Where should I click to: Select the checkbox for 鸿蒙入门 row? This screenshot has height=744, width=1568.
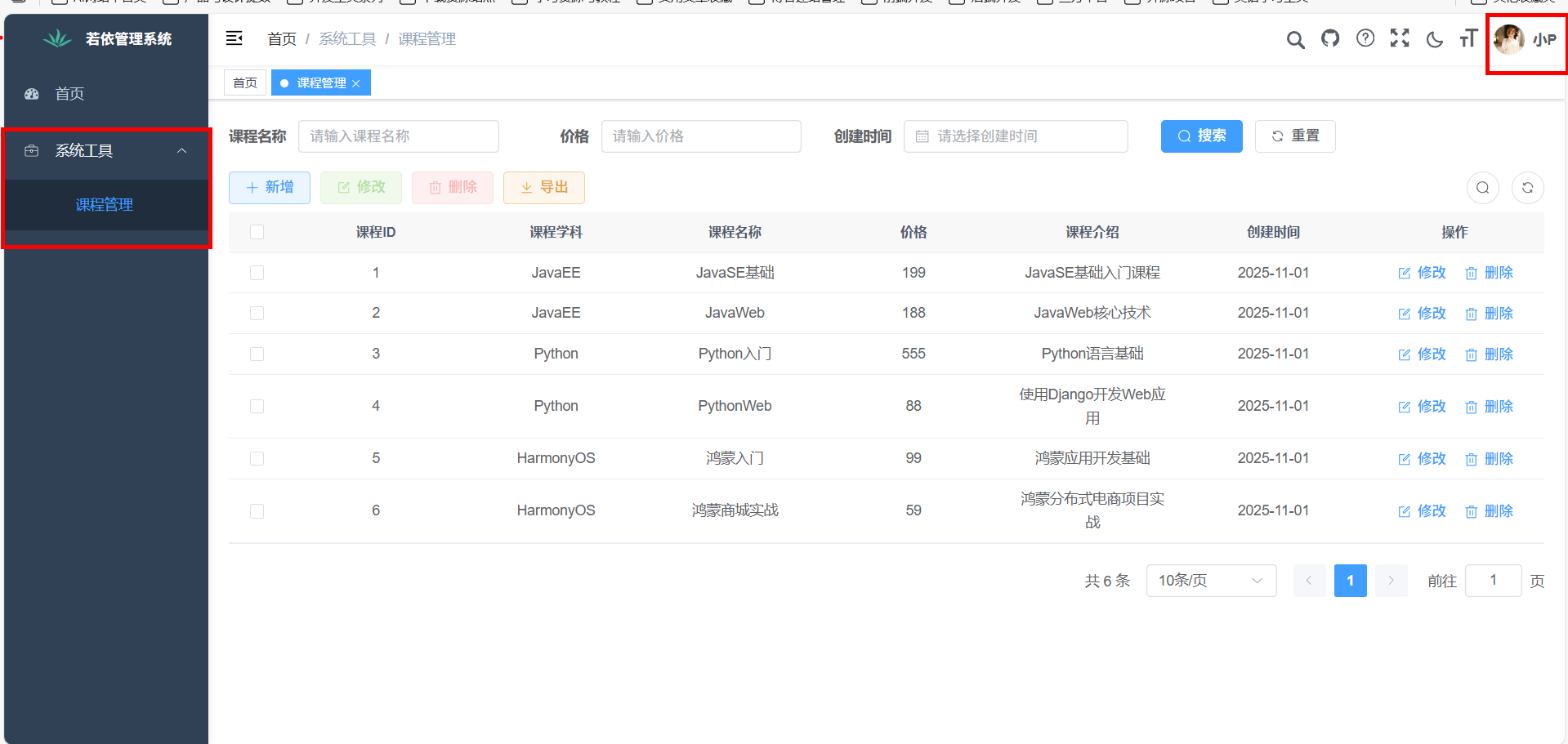pyautogui.click(x=257, y=458)
